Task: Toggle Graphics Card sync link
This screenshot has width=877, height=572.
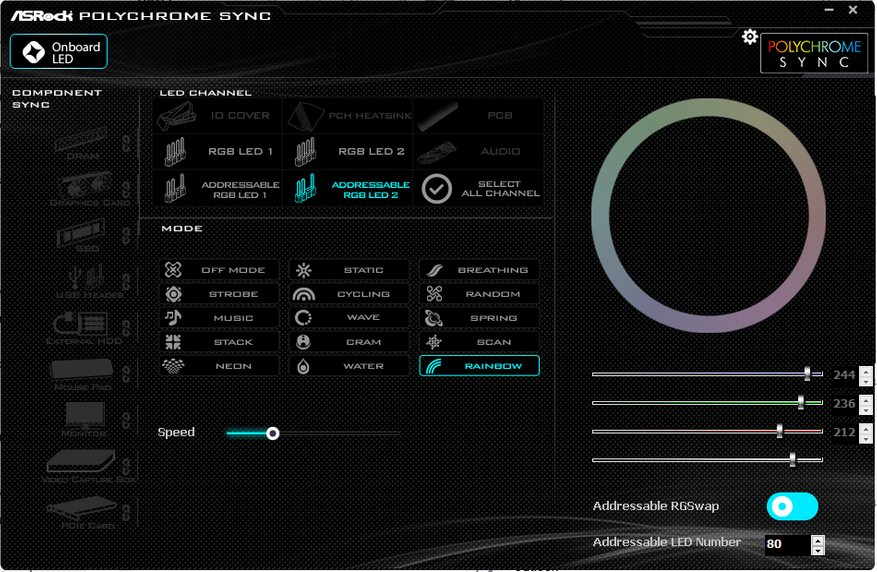Action: tap(126, 190)
